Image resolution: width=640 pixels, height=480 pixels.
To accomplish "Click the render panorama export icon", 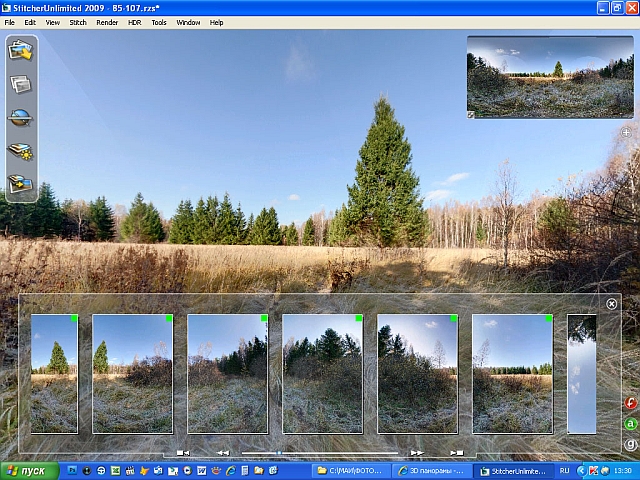I will click(x=20, y=184).
